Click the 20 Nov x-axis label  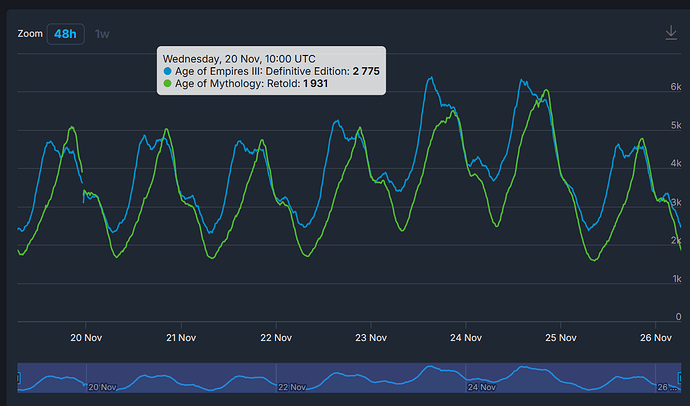click(x=86, y=338)
